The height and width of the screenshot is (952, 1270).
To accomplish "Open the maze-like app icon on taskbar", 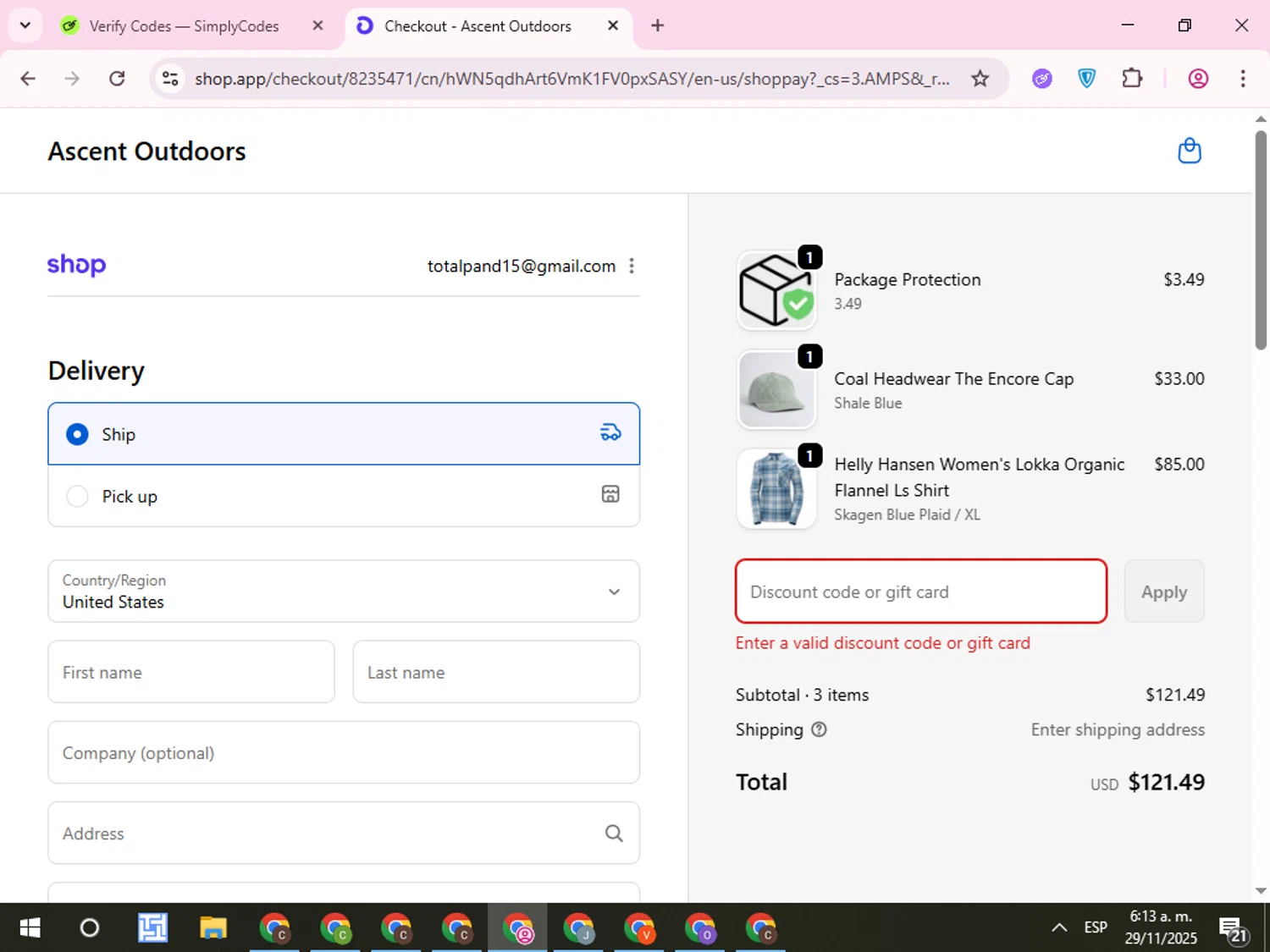I will click(152, 928).
